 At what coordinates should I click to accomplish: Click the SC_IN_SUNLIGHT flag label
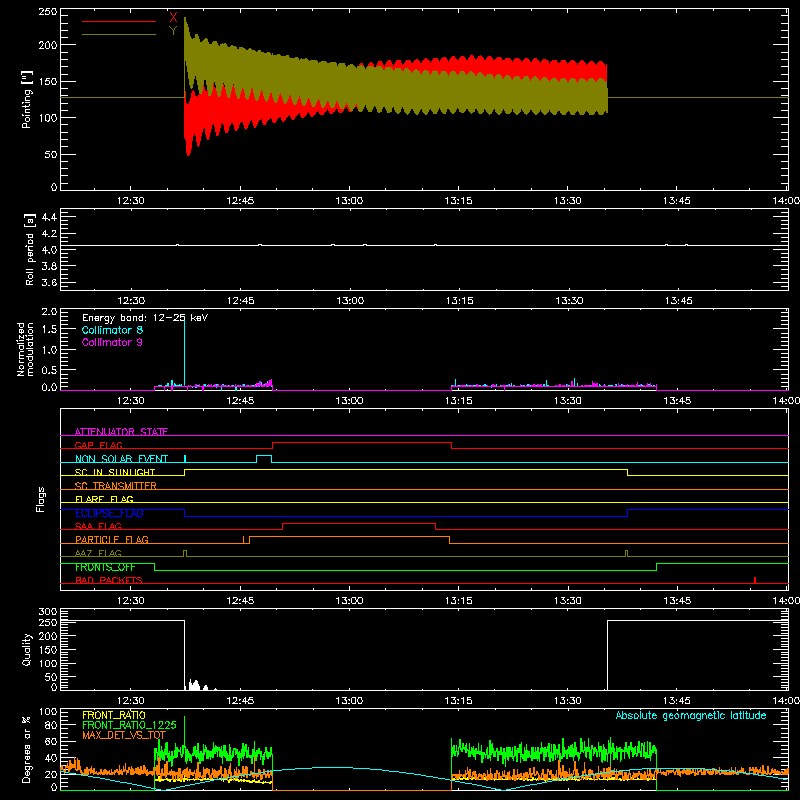115,472
